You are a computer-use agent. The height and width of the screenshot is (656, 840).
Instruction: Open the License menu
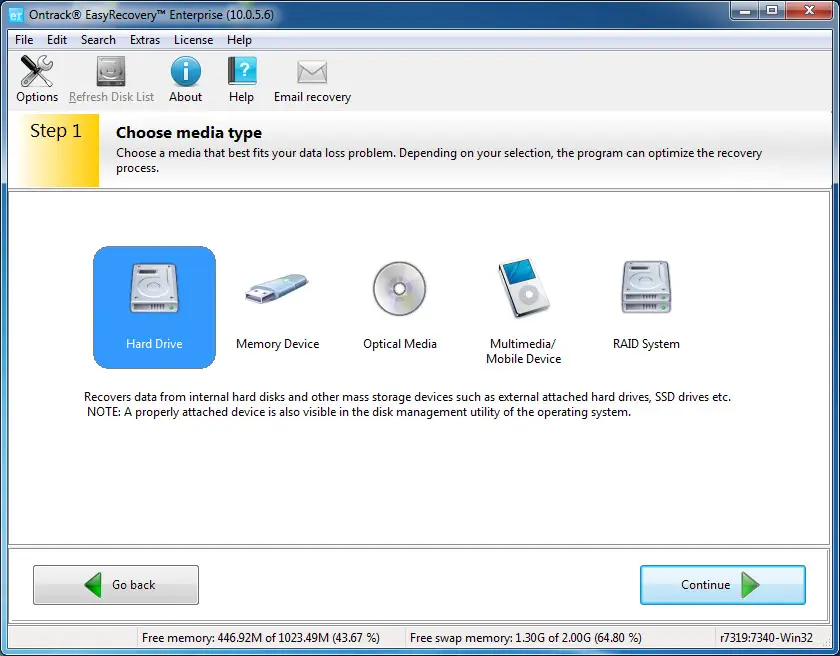193,40
